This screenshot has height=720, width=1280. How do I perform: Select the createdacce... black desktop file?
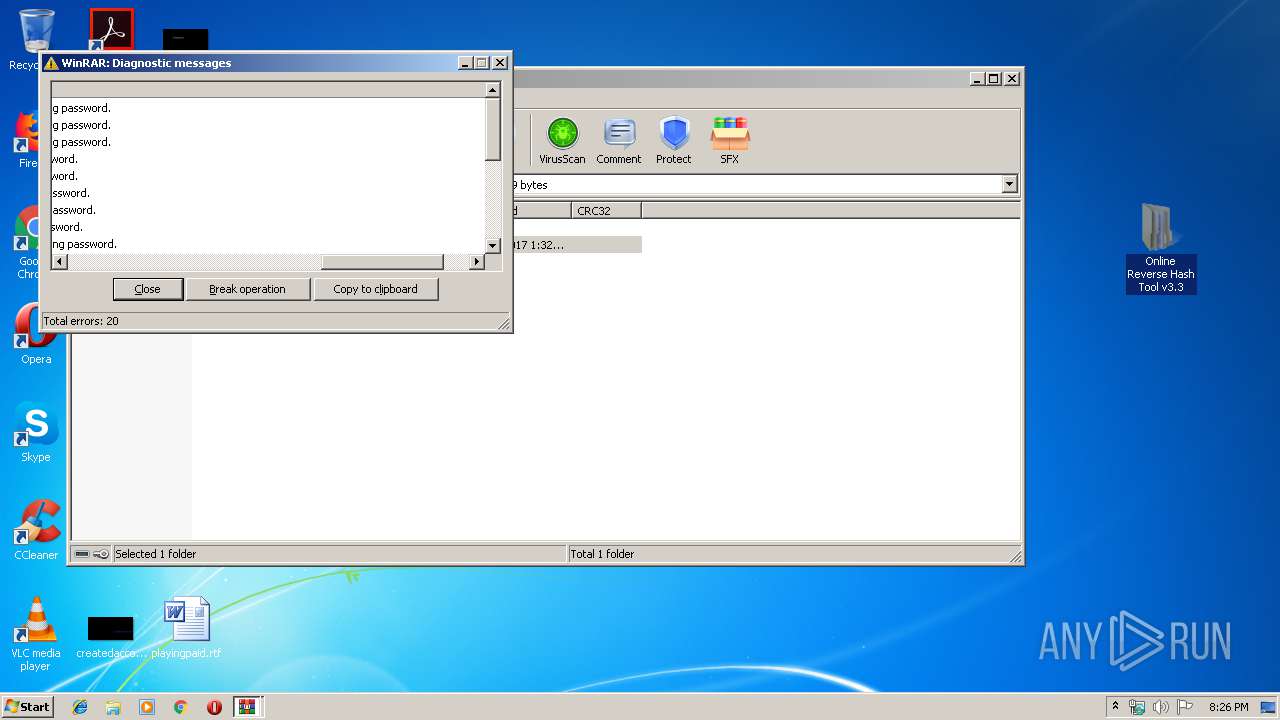click(111, 636)
